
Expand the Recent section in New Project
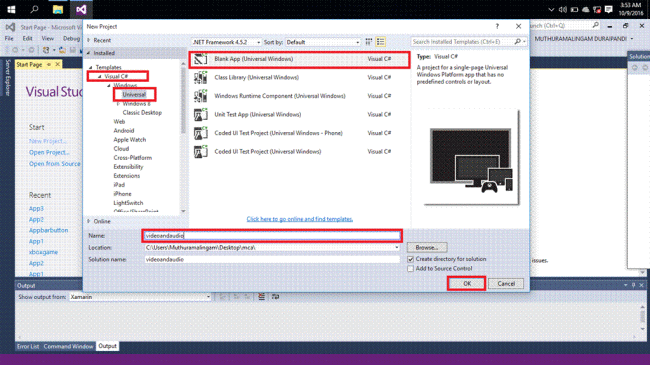coord(89,40)
